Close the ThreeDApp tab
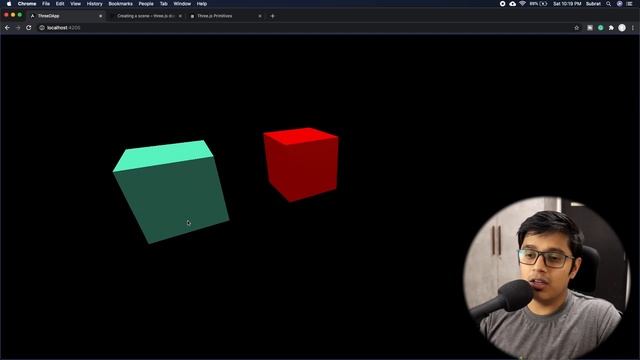640x360 pixels. point(100,16)
